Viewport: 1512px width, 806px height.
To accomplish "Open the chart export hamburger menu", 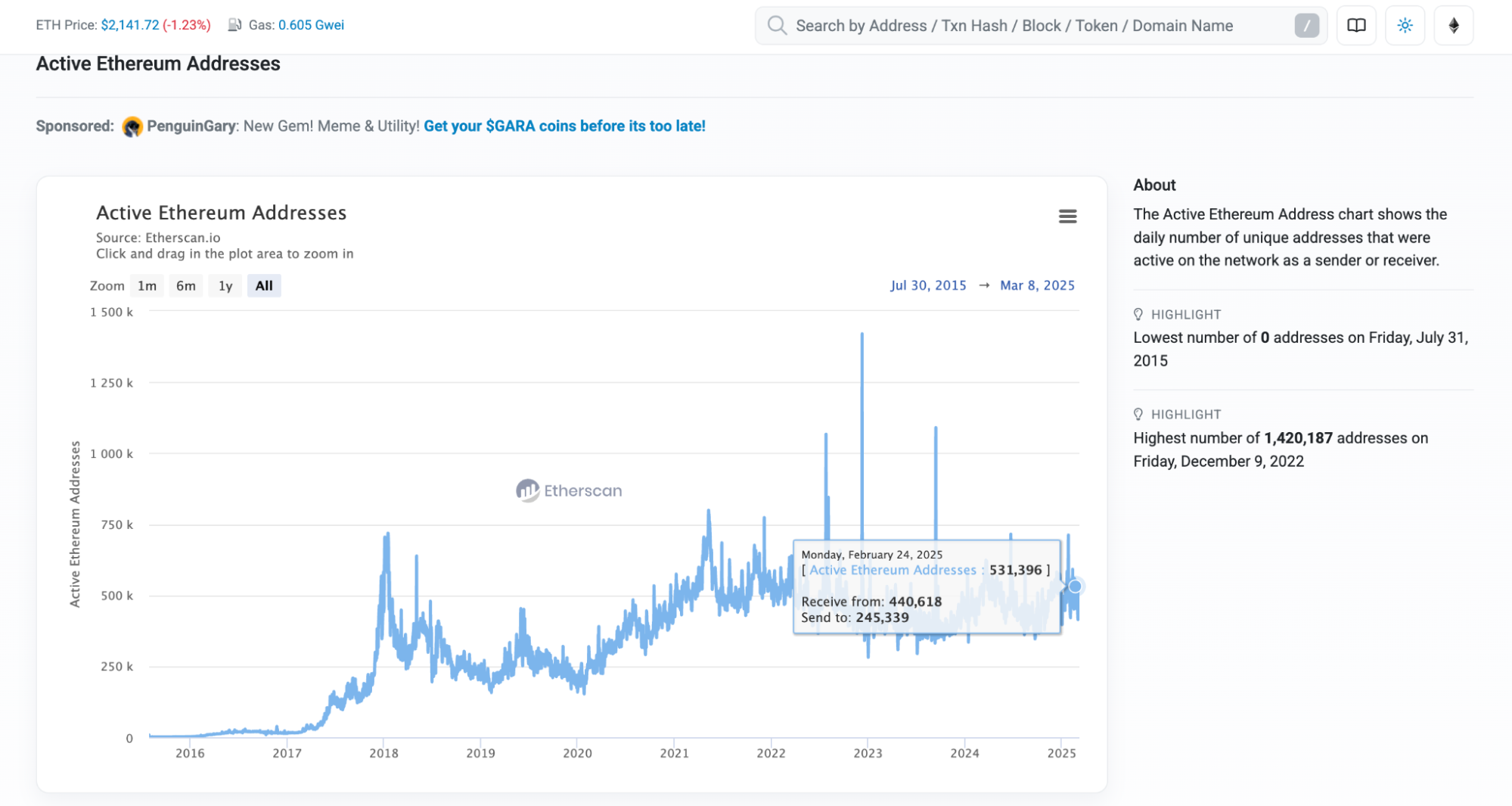I will (x=1067, y=216).
